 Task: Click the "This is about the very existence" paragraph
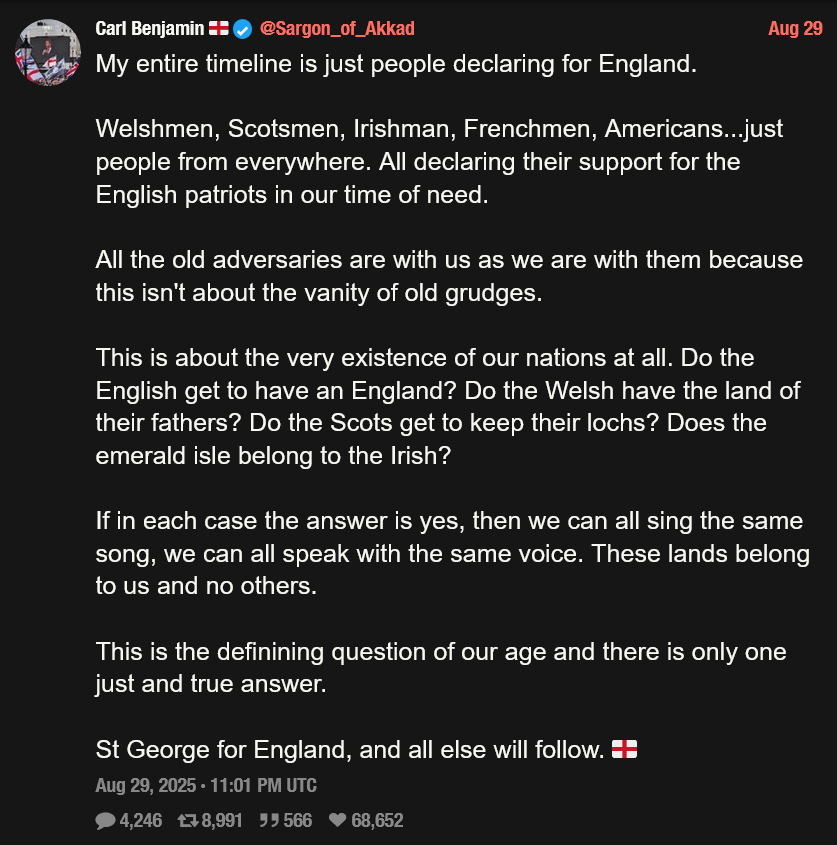pos(448,407)
